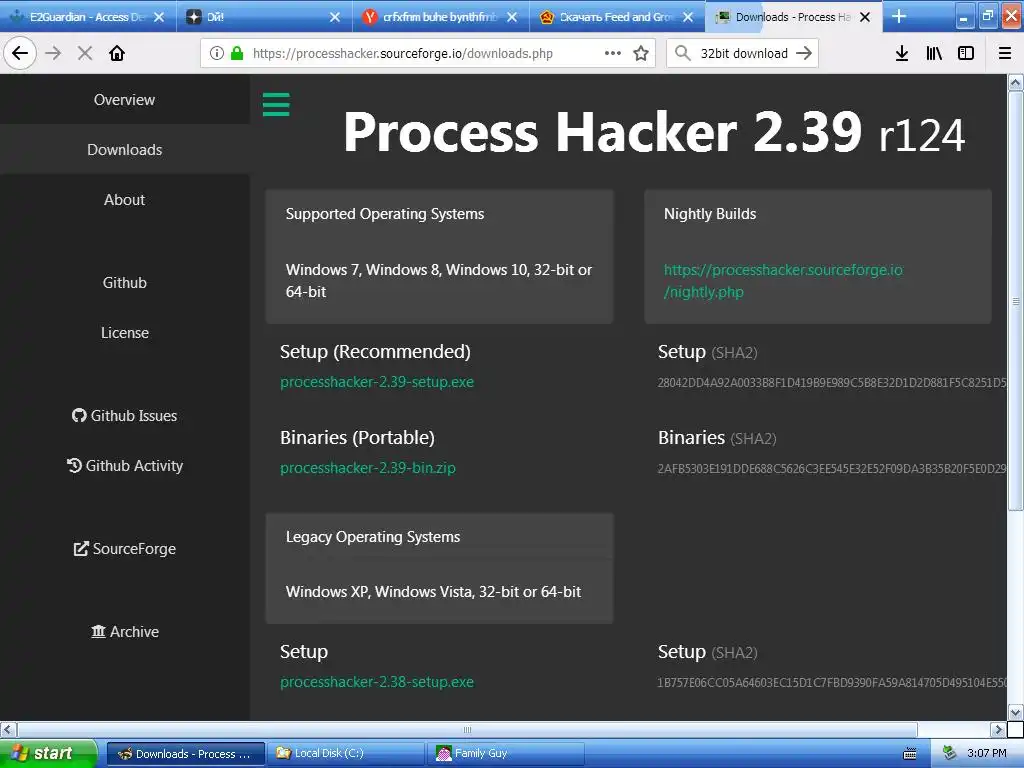This screenshot has height=768, width=1024.
Task: Open a new tab with plus button
Action: 899,16
